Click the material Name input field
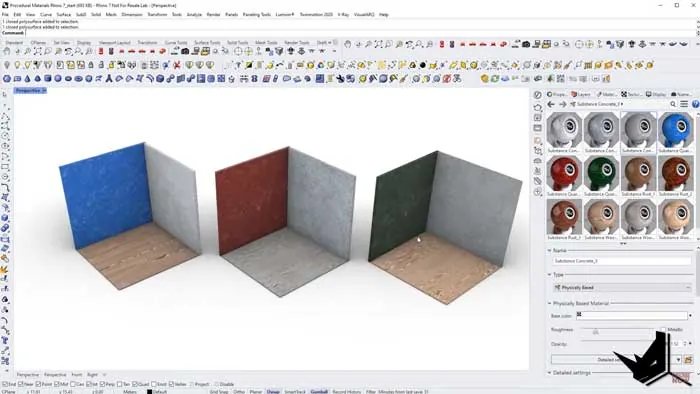The image size is (700, 394). (x=622, y=261)
